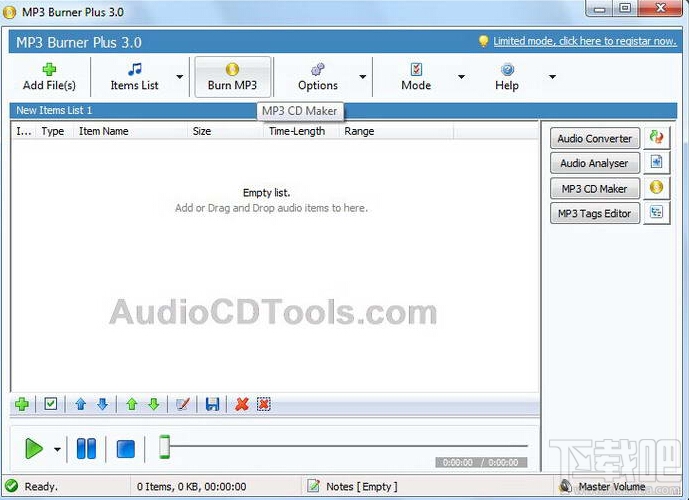This screenshot has height=500, width=689.
Task: Click the green Ready check status icon
Action: (x=12, y=486)
